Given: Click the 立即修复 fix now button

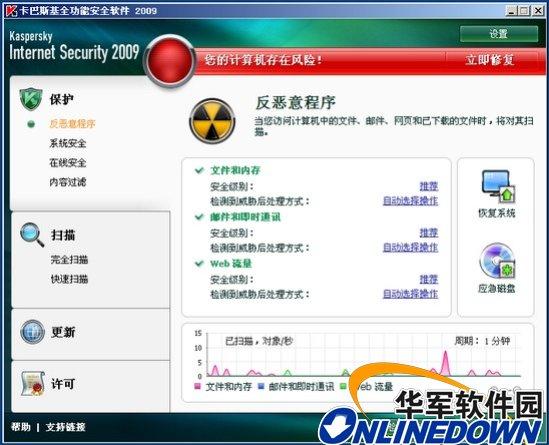Looking at the screenshot, I should [489, 60].
